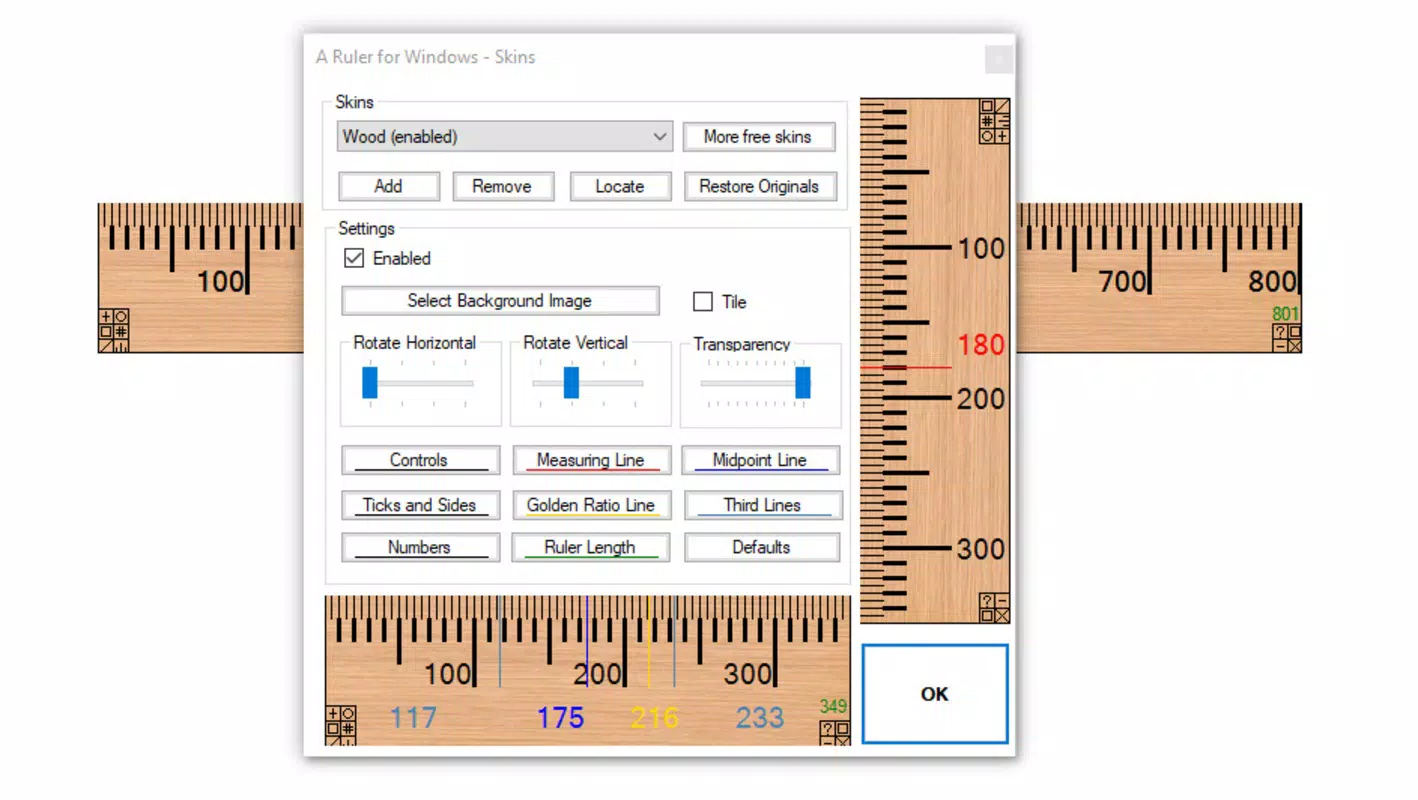Click the plus icon atop the vertical ruler
The width and height of the screenshot is (1418, 800).
point(1002,136)
